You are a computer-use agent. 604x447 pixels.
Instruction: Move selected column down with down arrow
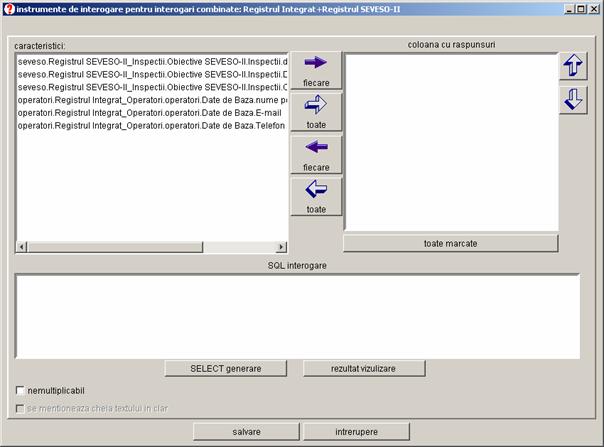(x=573, y=100)
